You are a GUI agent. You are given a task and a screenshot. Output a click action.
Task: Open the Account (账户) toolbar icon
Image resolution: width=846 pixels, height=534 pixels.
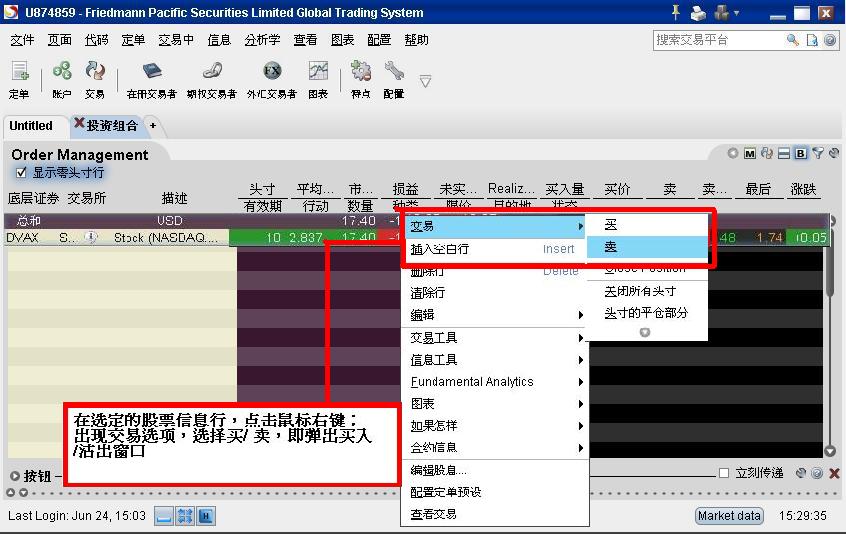click(62, 72)
